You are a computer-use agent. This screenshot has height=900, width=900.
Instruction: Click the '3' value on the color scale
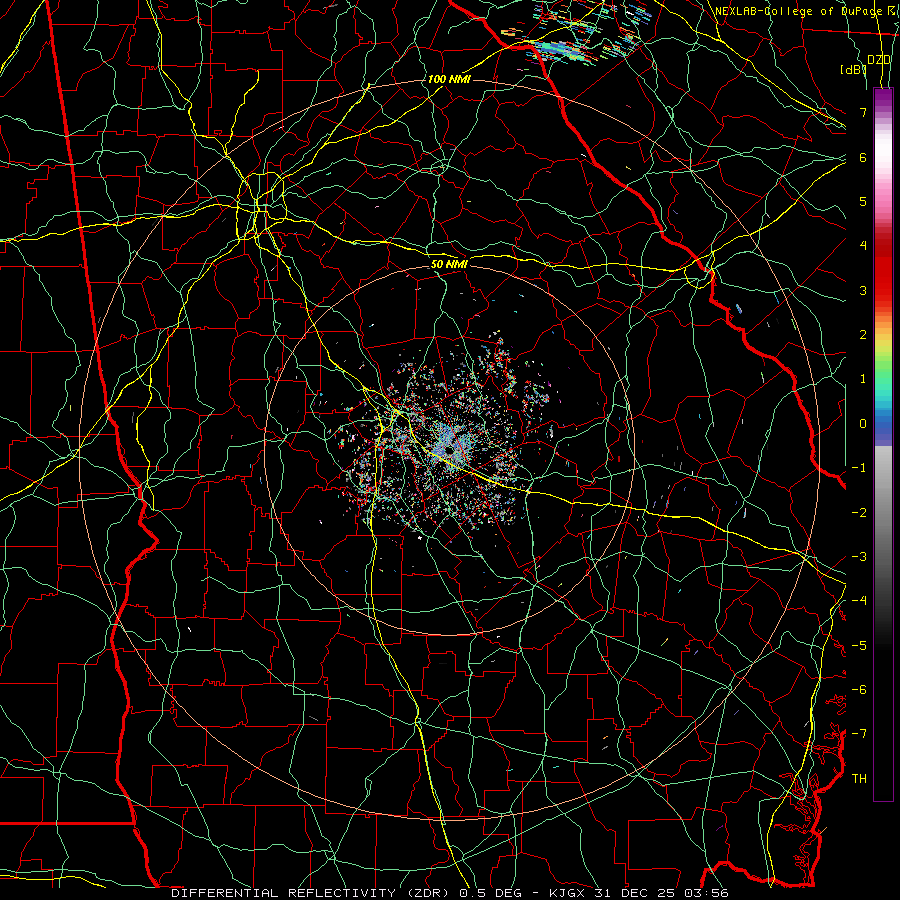click(x=863, y=290)
